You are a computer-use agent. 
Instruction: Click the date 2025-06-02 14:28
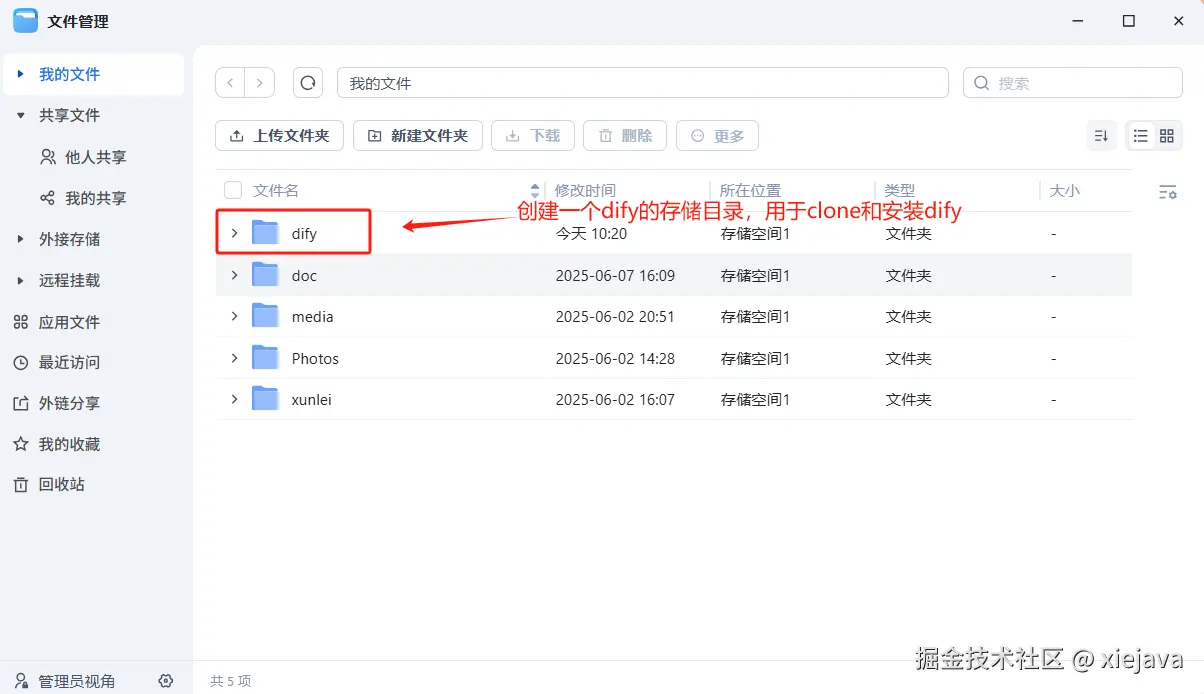[x=615, y=358]
